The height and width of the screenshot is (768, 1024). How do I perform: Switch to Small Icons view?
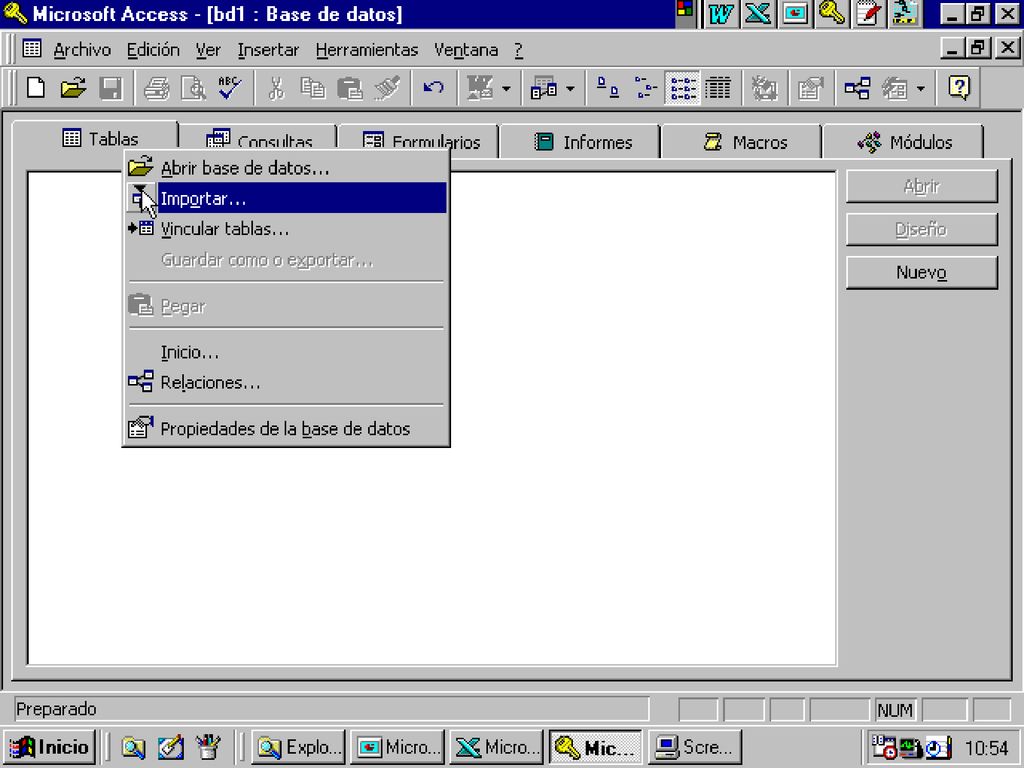(x=645, y=88)
